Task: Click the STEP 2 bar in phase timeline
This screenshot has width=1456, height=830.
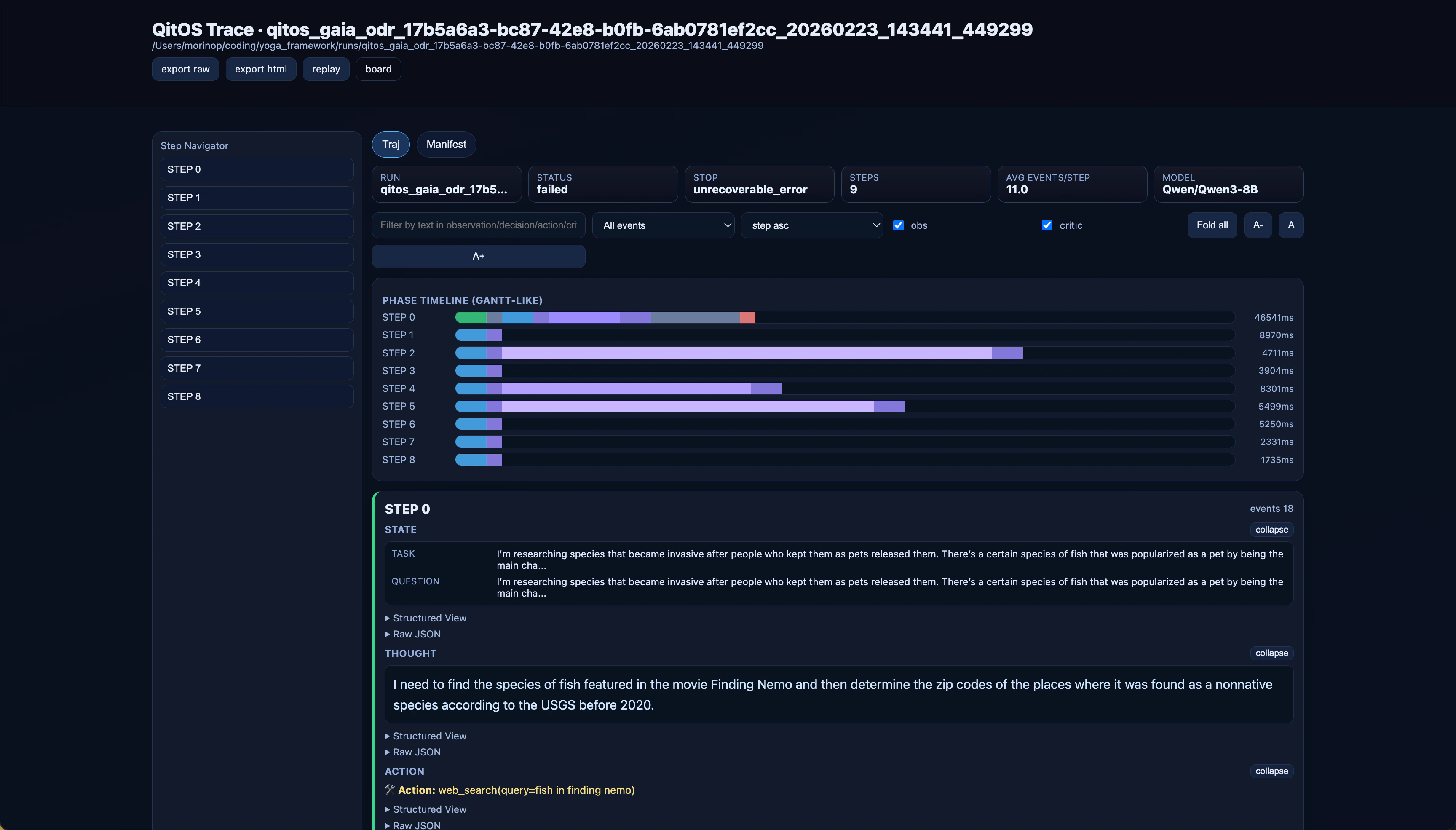Action: click(x=739, y=353)
